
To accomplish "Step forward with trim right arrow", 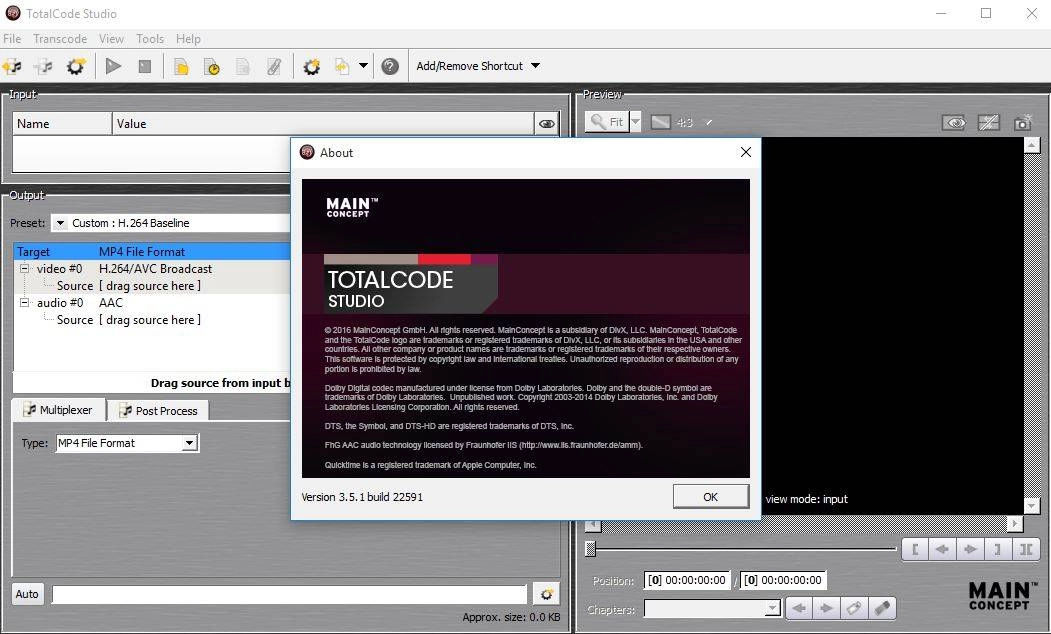I will 971,550.
